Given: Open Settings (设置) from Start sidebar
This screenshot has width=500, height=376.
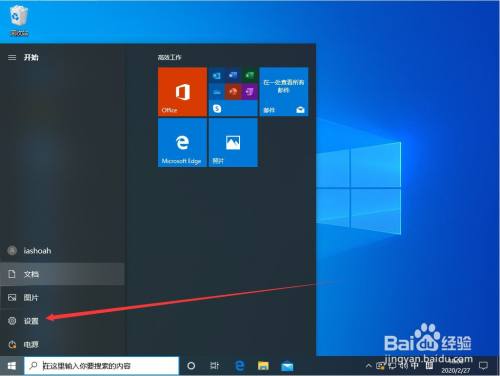Looking at the screenshot, I should pyautogui.click(x=62, y=321).
